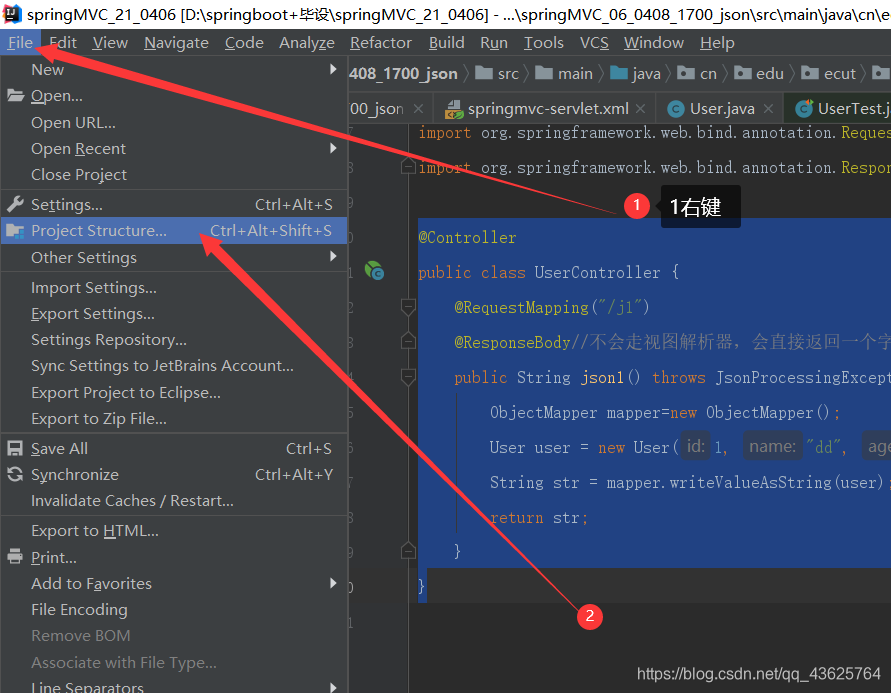Fold the json1 method marker
Viewport: 891px width, 693px height.
tap(407, 377)
